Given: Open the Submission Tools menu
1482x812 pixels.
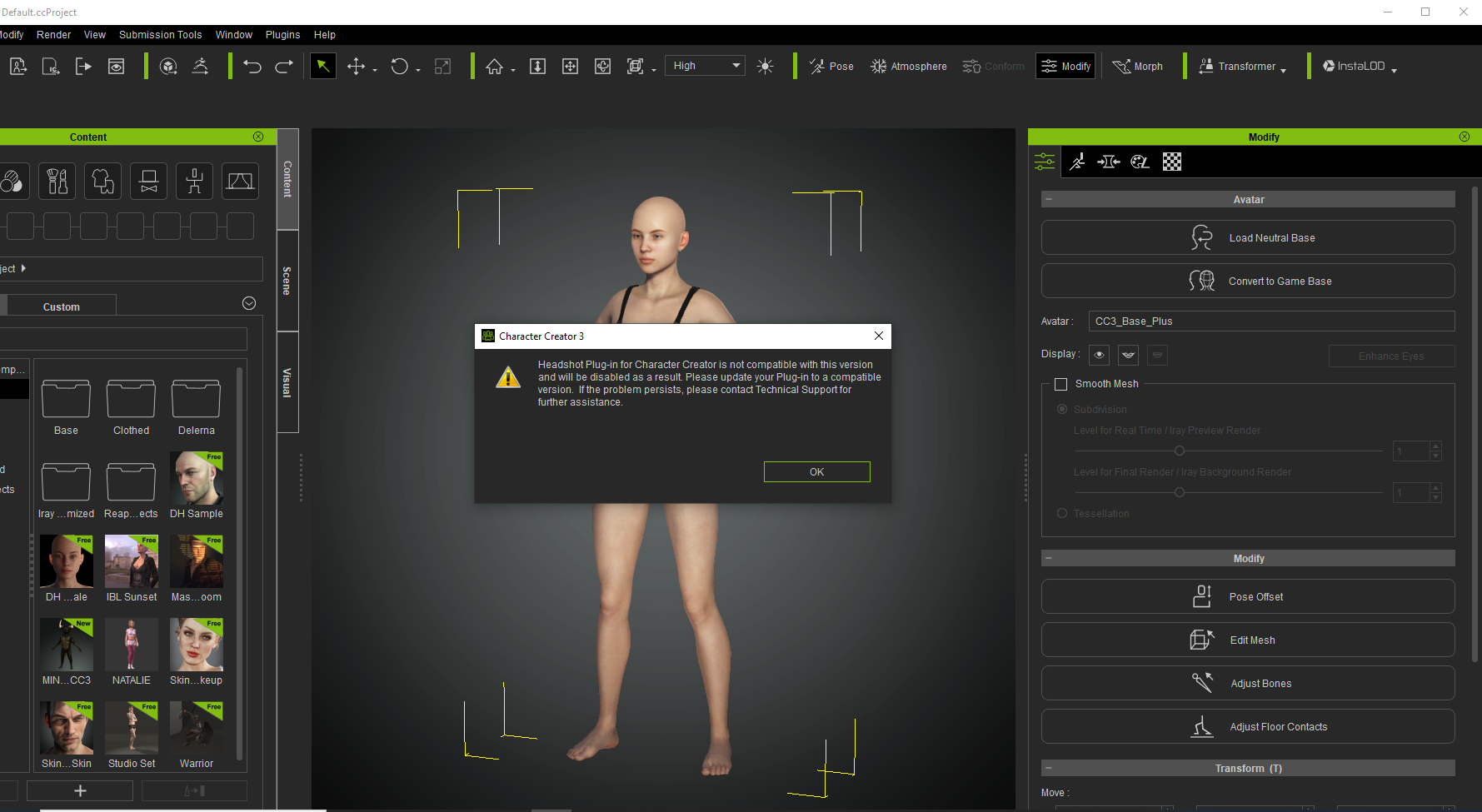Looking at the screenshot, I should (160, 35).
